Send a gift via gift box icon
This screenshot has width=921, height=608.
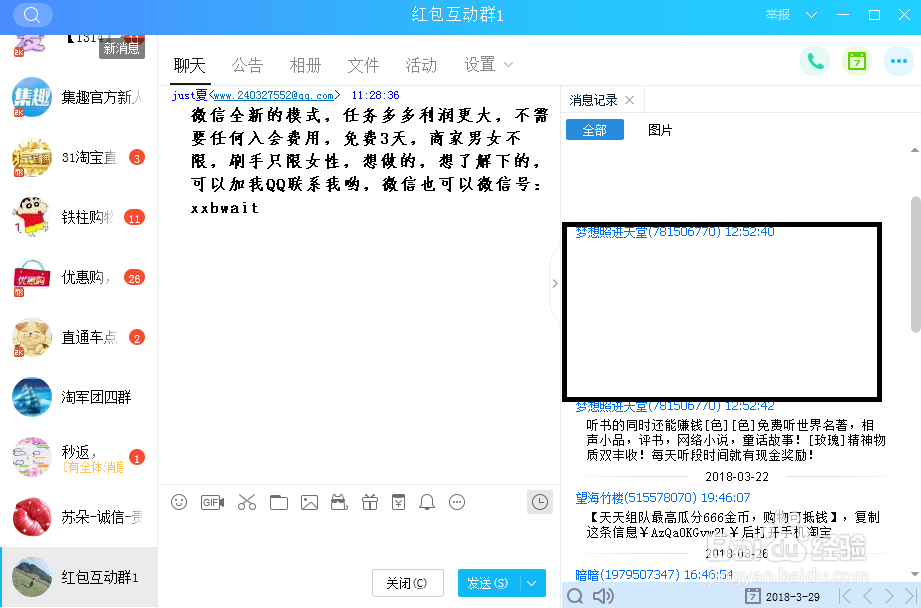pos(369,502)
